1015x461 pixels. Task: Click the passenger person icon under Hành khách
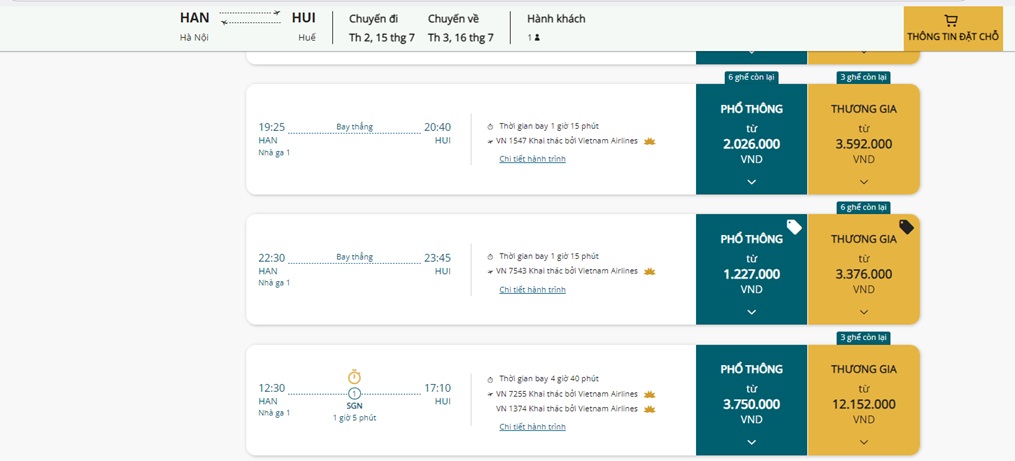(537, 38)
